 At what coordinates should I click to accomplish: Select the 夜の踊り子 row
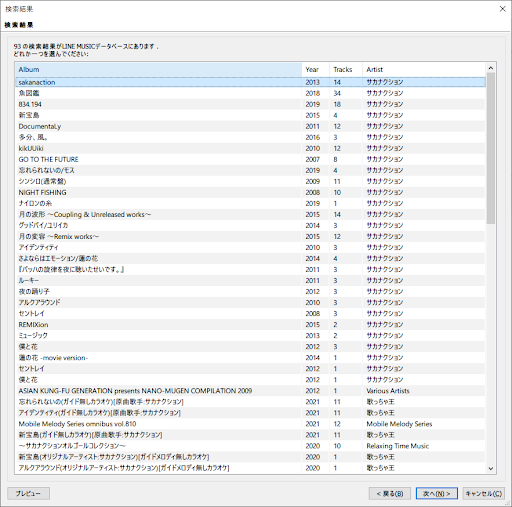click(x=250, y=291)
